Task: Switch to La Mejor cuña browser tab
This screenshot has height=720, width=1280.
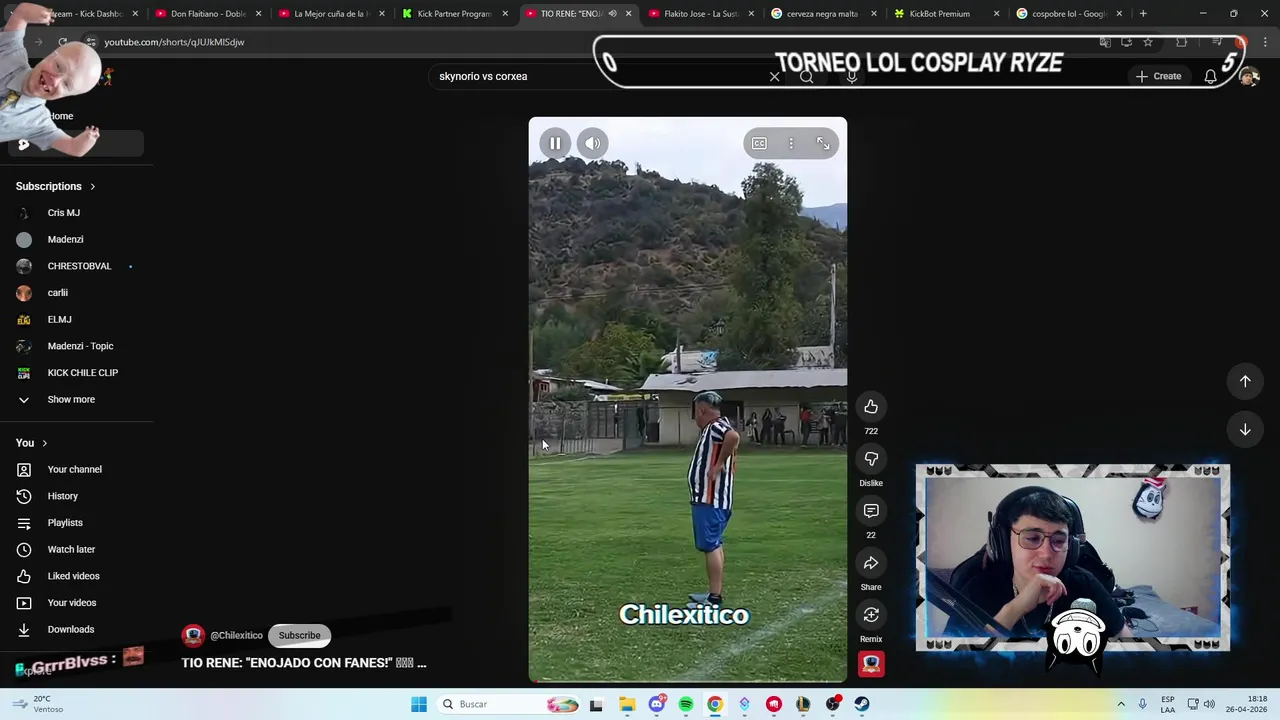Action: 331,14
